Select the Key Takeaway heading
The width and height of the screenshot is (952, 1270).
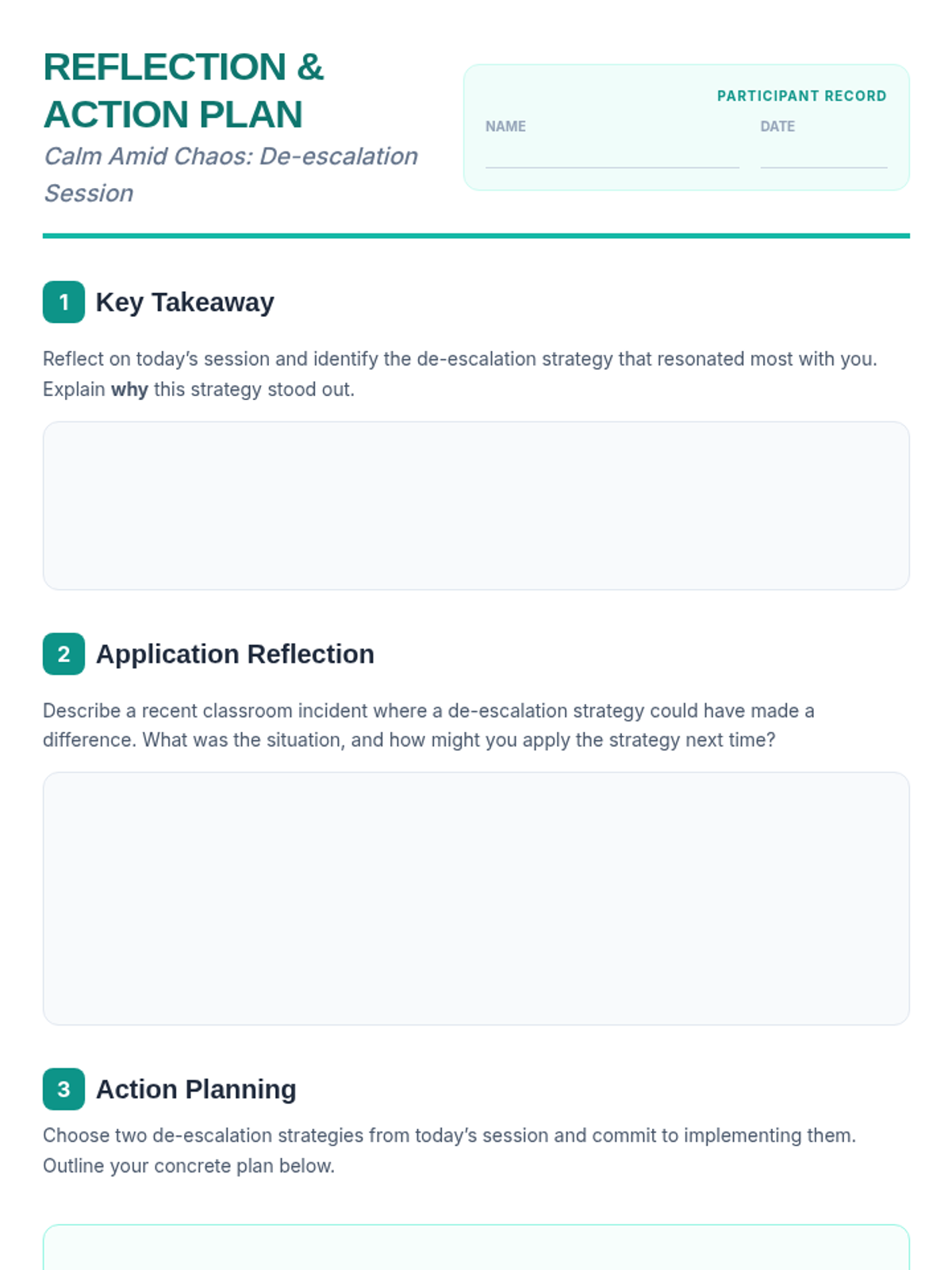pyautogui.click(x=185, y=302)
